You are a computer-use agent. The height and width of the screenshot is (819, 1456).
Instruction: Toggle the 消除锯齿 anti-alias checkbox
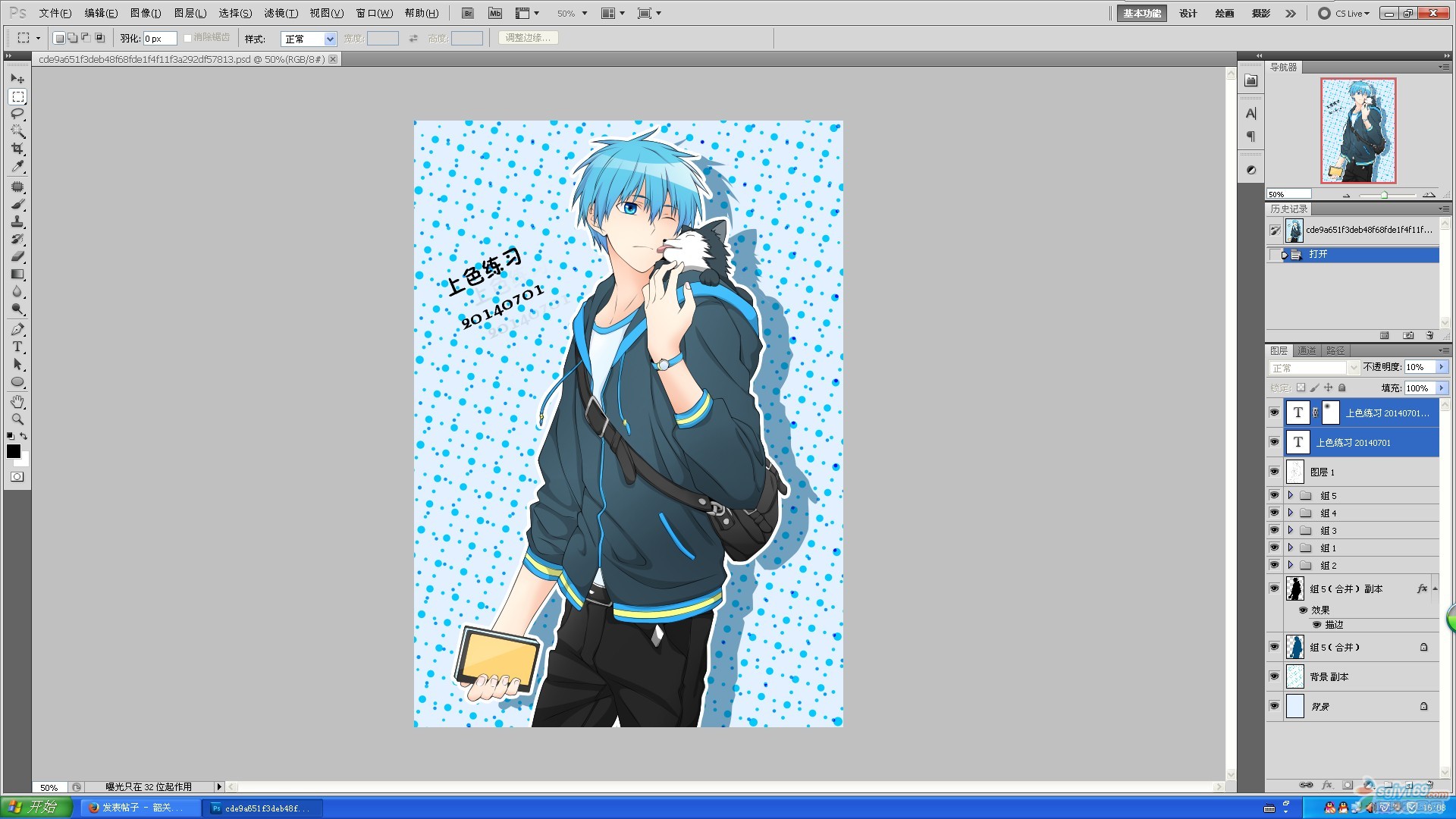pyautogui.click(x=187, y=38)
